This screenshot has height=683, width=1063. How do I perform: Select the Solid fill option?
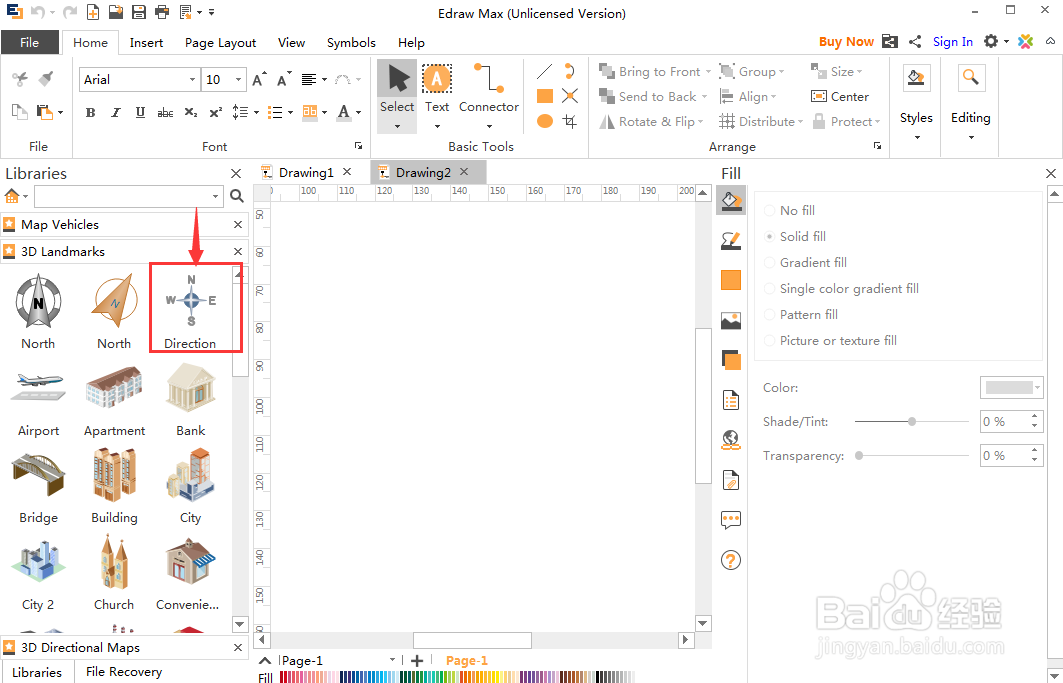[x=795, y=236]
